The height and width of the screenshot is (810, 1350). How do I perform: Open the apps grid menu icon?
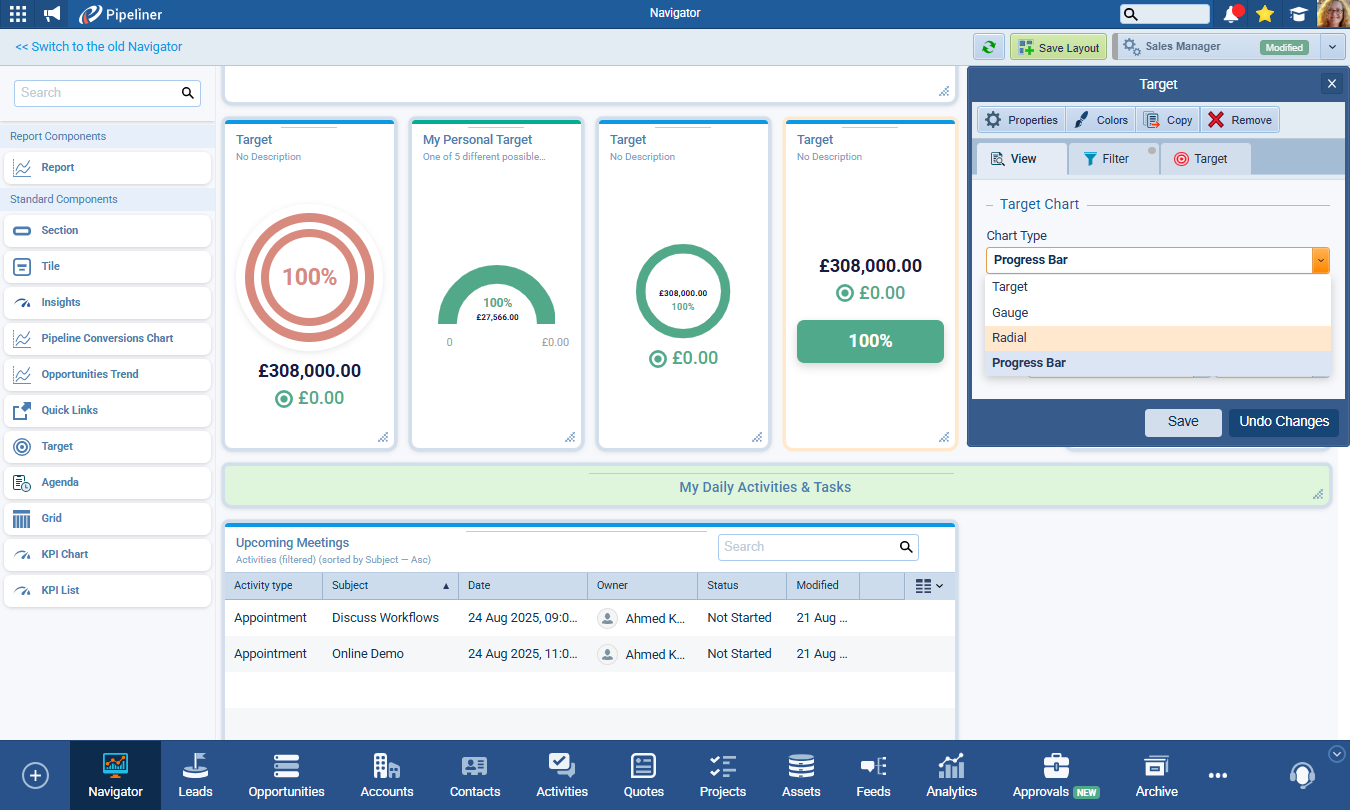pyautogui.click(x=18, y=14)
